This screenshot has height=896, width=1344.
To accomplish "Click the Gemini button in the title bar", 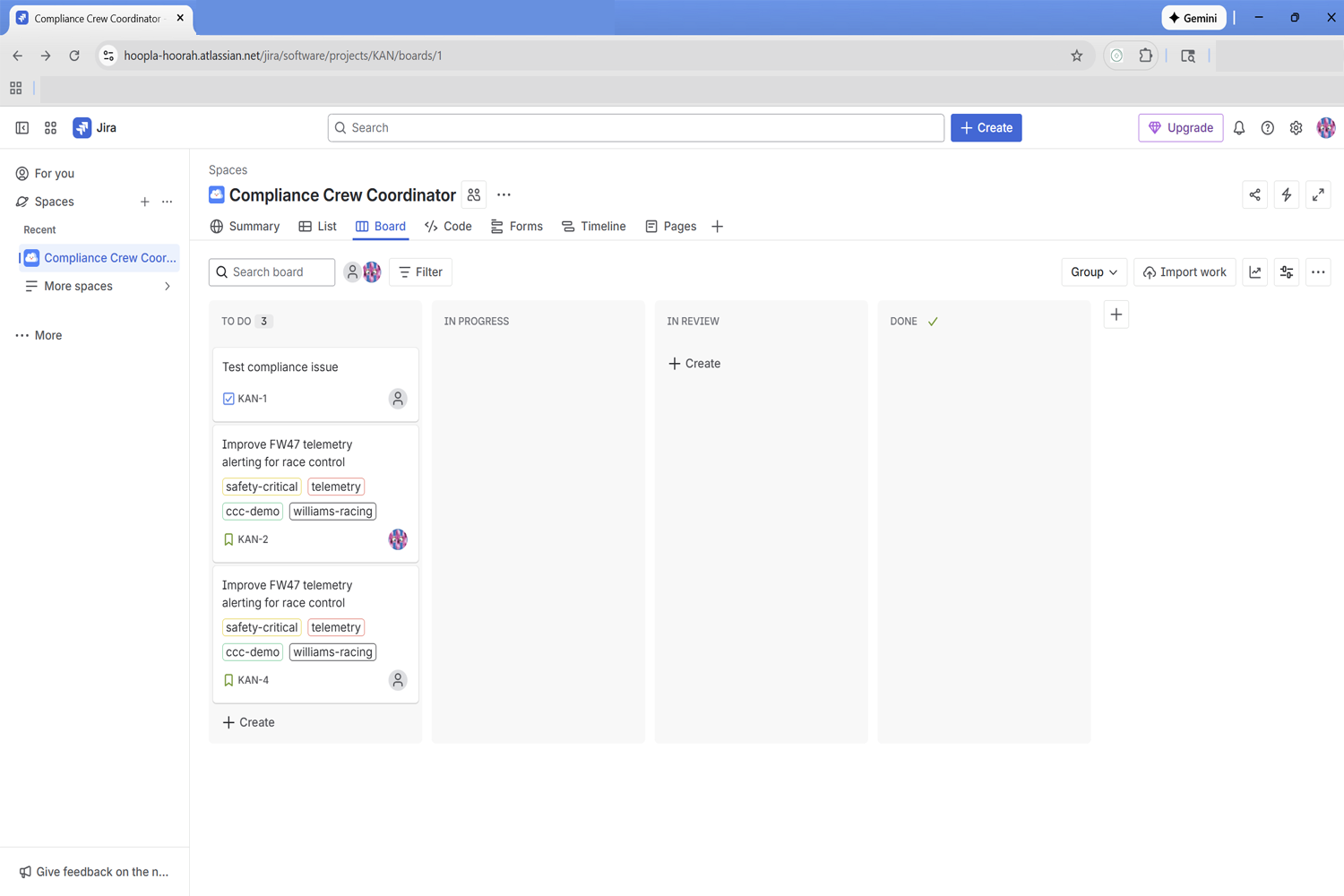I will click(x=1193, y=18).
